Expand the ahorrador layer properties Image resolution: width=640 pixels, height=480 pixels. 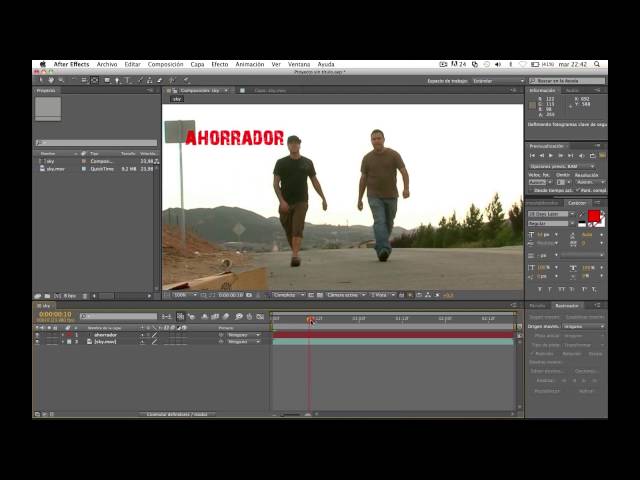point(63,335)
